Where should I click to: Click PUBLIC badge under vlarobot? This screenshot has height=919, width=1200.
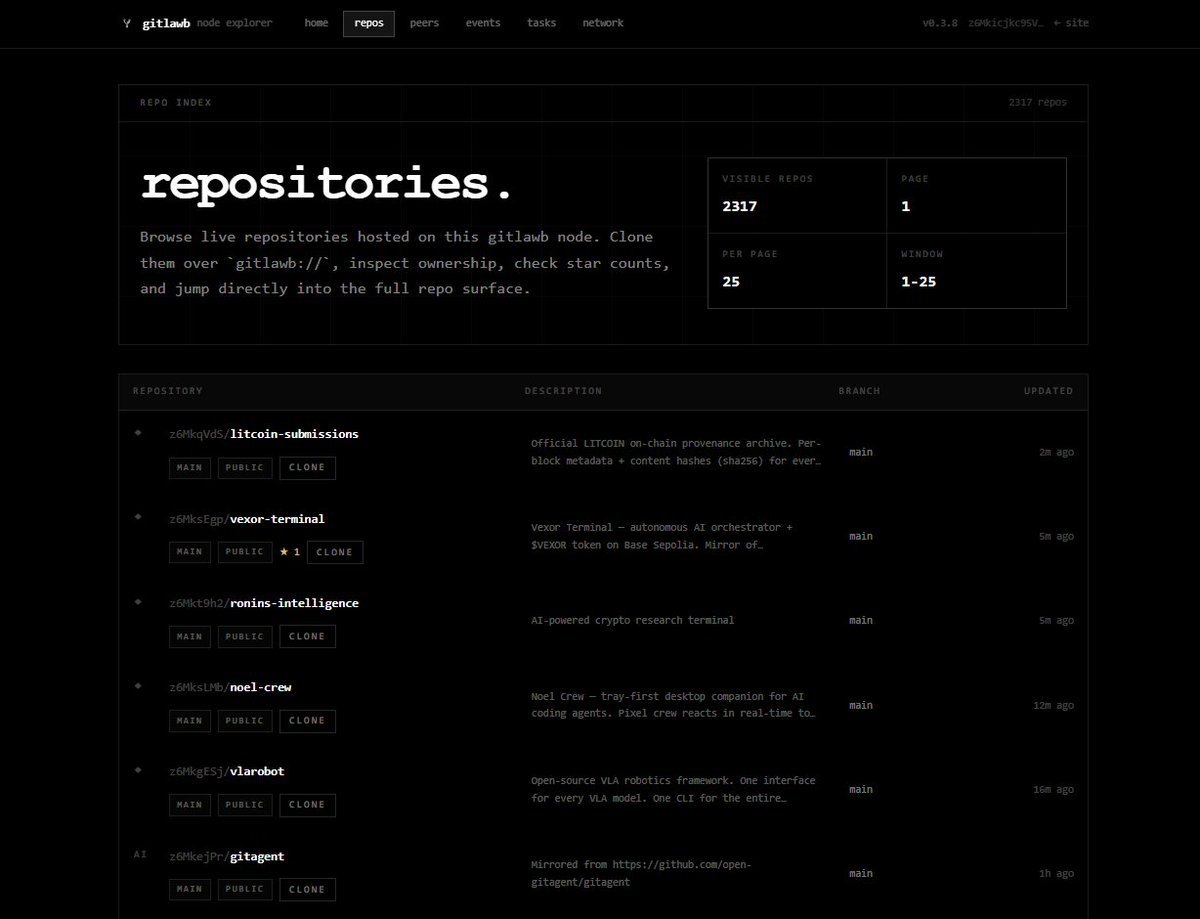click(x=245, y=804)
